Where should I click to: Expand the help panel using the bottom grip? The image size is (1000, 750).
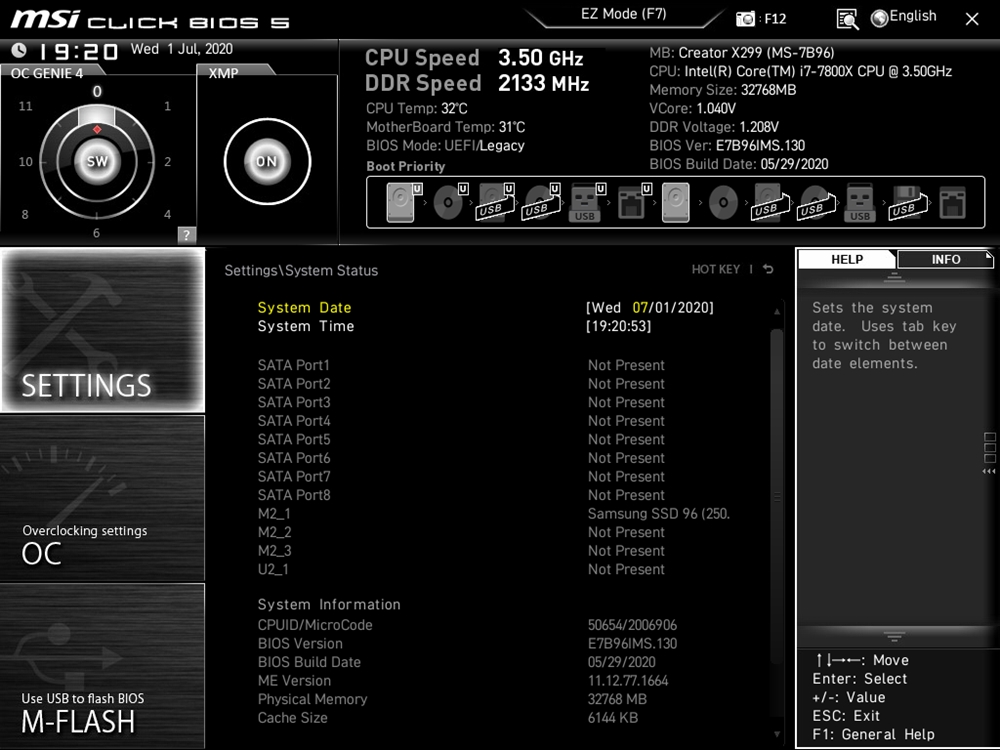(x=894, y=636)
